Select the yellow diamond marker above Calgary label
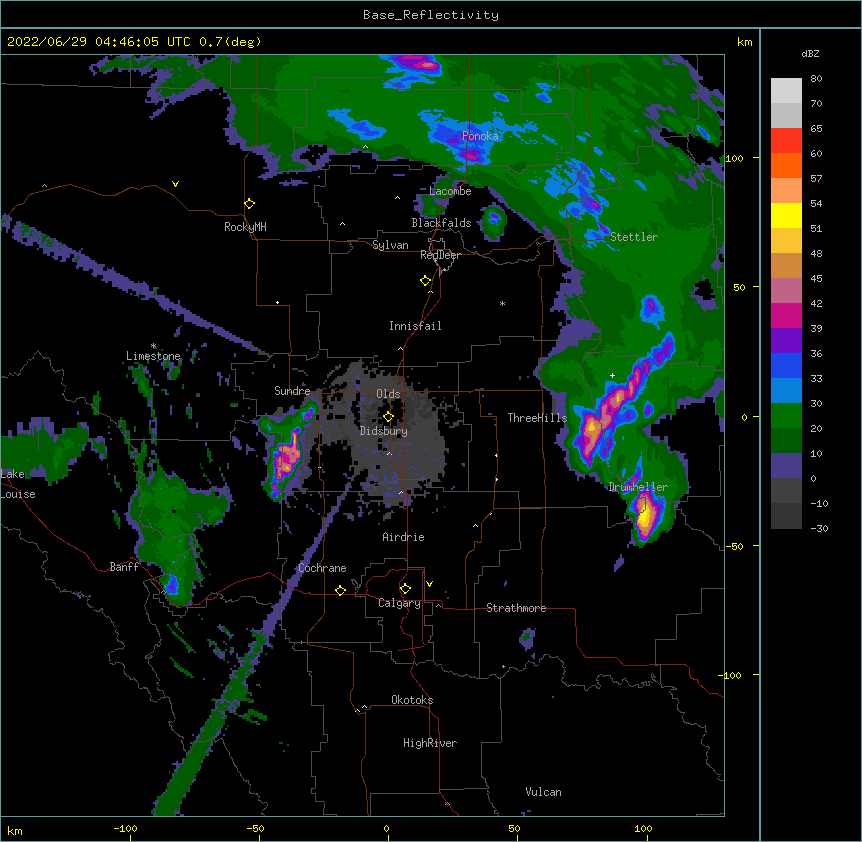The width and height of the screenshot is (862, 842). [x=405, y=589]
